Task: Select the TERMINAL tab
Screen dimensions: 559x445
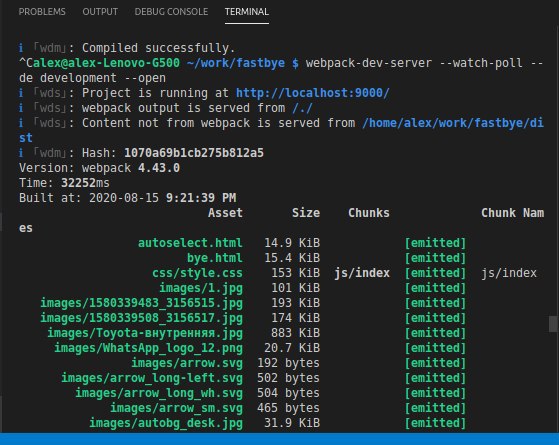Action: point(247,12)
